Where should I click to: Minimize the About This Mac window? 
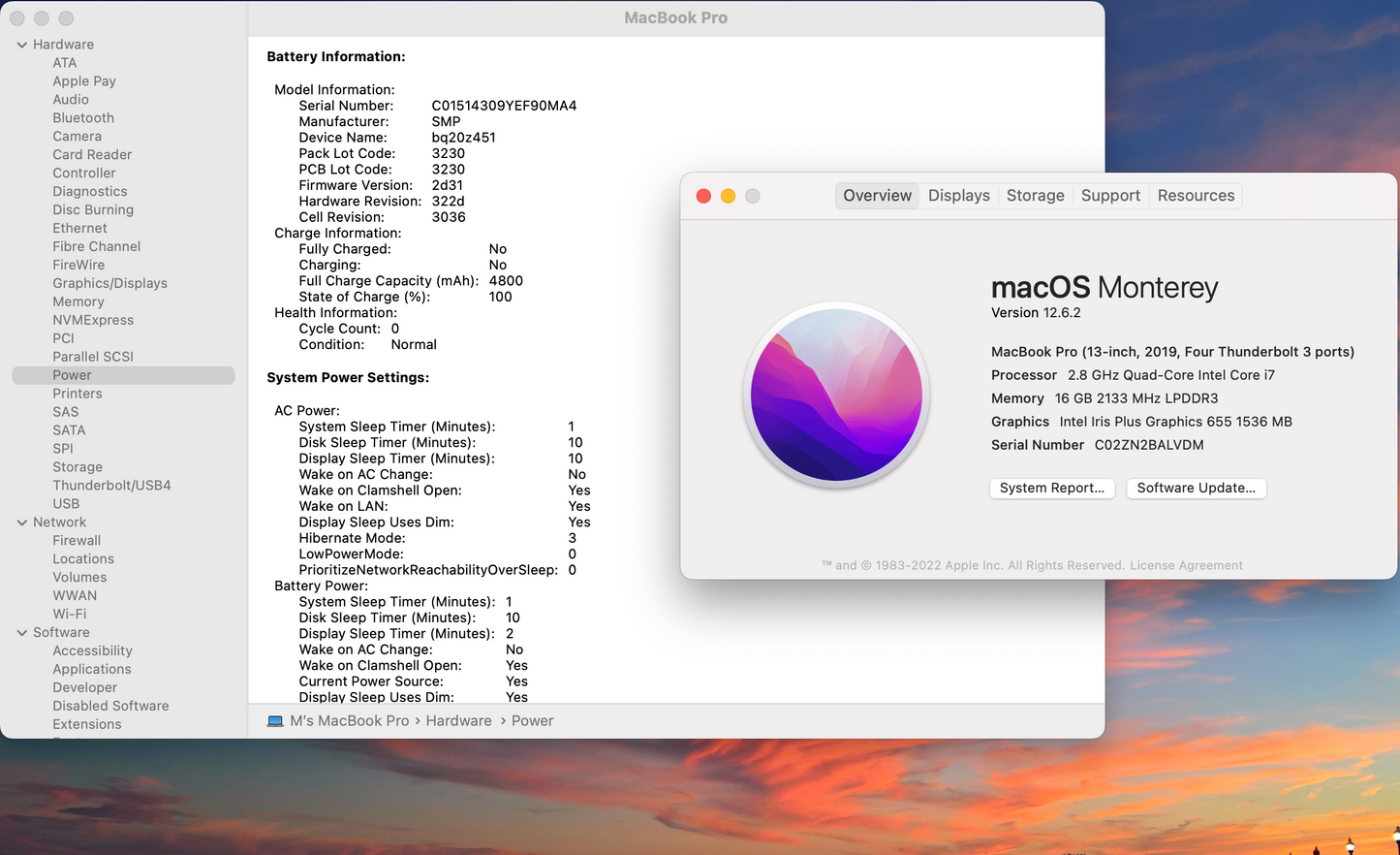728,196
